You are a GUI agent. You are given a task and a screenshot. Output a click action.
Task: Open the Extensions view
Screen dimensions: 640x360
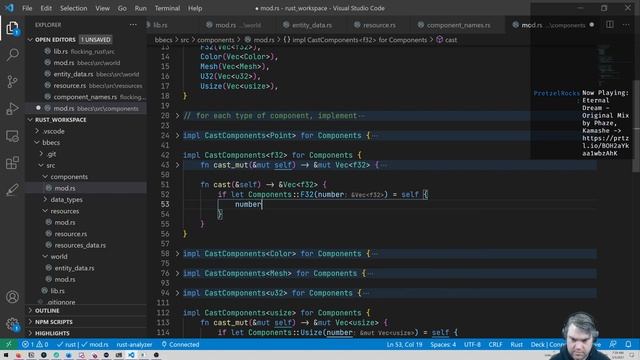click(x=12, y=163)
